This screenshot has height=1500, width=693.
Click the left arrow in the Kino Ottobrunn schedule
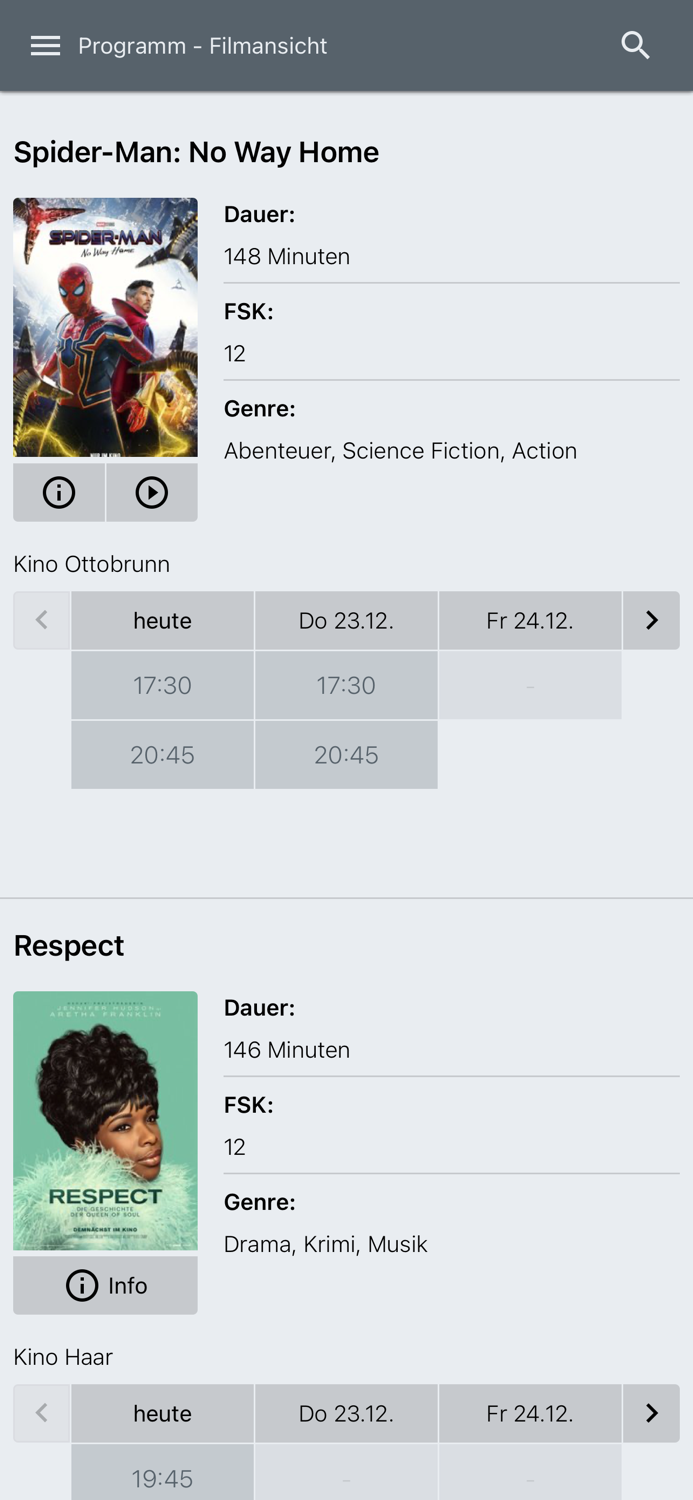41,620
